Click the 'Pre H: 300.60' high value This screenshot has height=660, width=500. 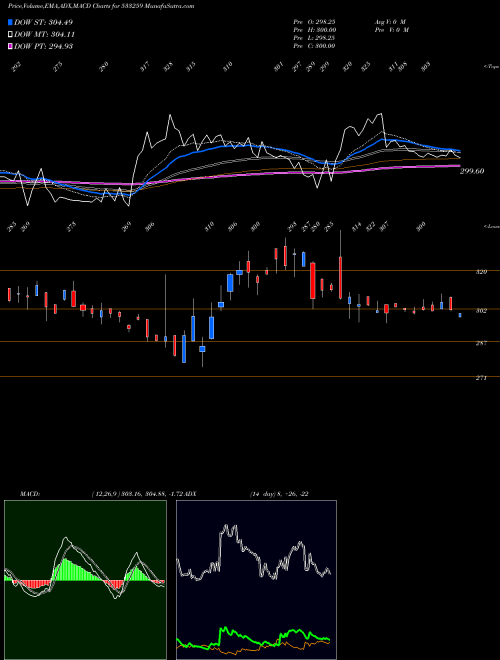click(314, 29)
